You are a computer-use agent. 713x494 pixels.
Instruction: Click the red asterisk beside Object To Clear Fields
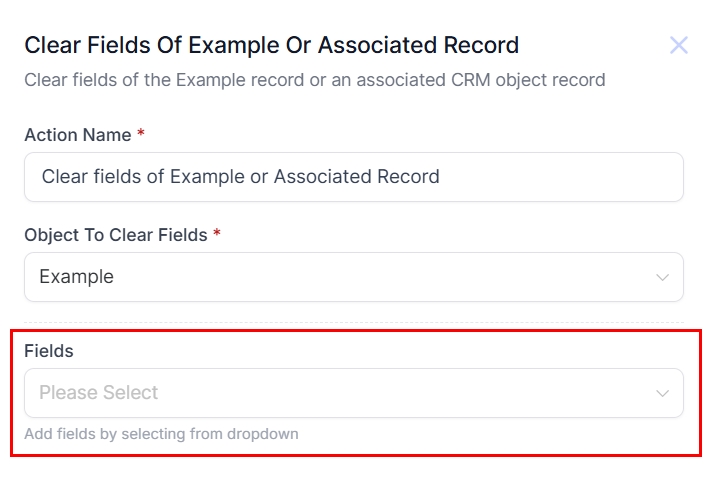(x=217, y=234)
